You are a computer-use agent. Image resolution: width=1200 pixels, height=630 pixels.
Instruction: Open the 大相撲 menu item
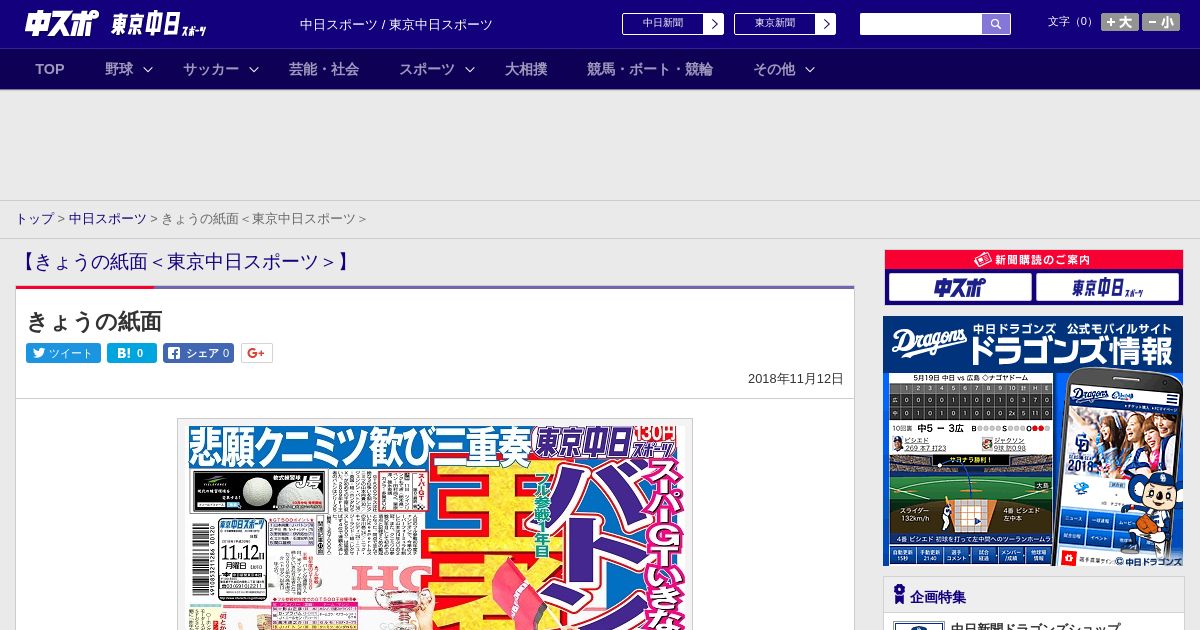tap(526, 69)
